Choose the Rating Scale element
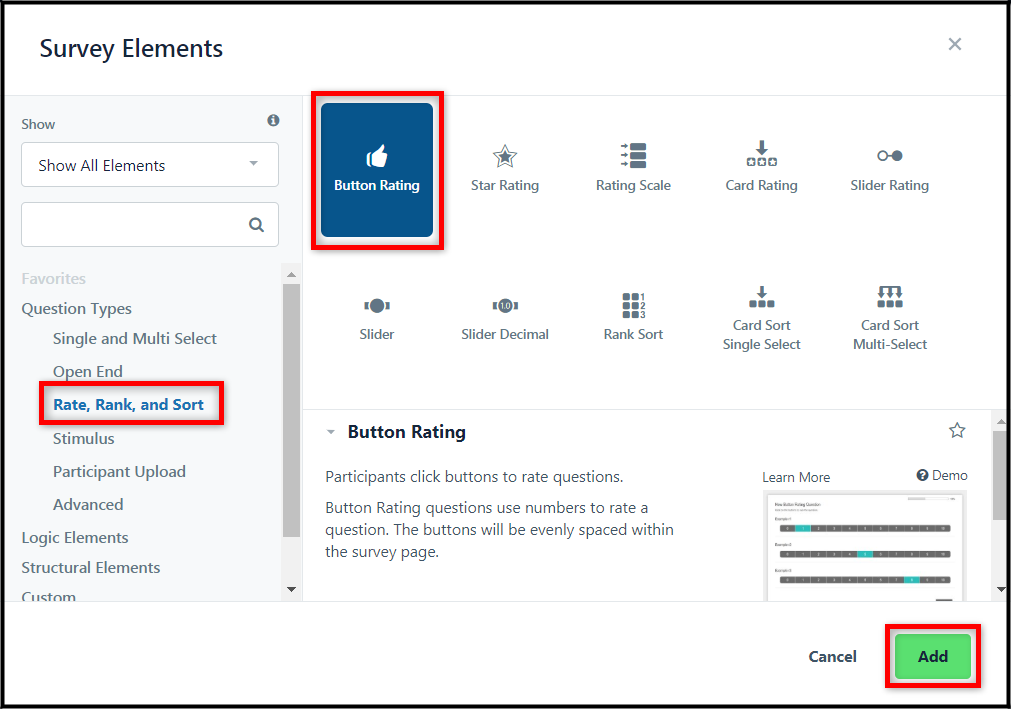Screen dimensions: 1011x709 click(x=633, y=169)
